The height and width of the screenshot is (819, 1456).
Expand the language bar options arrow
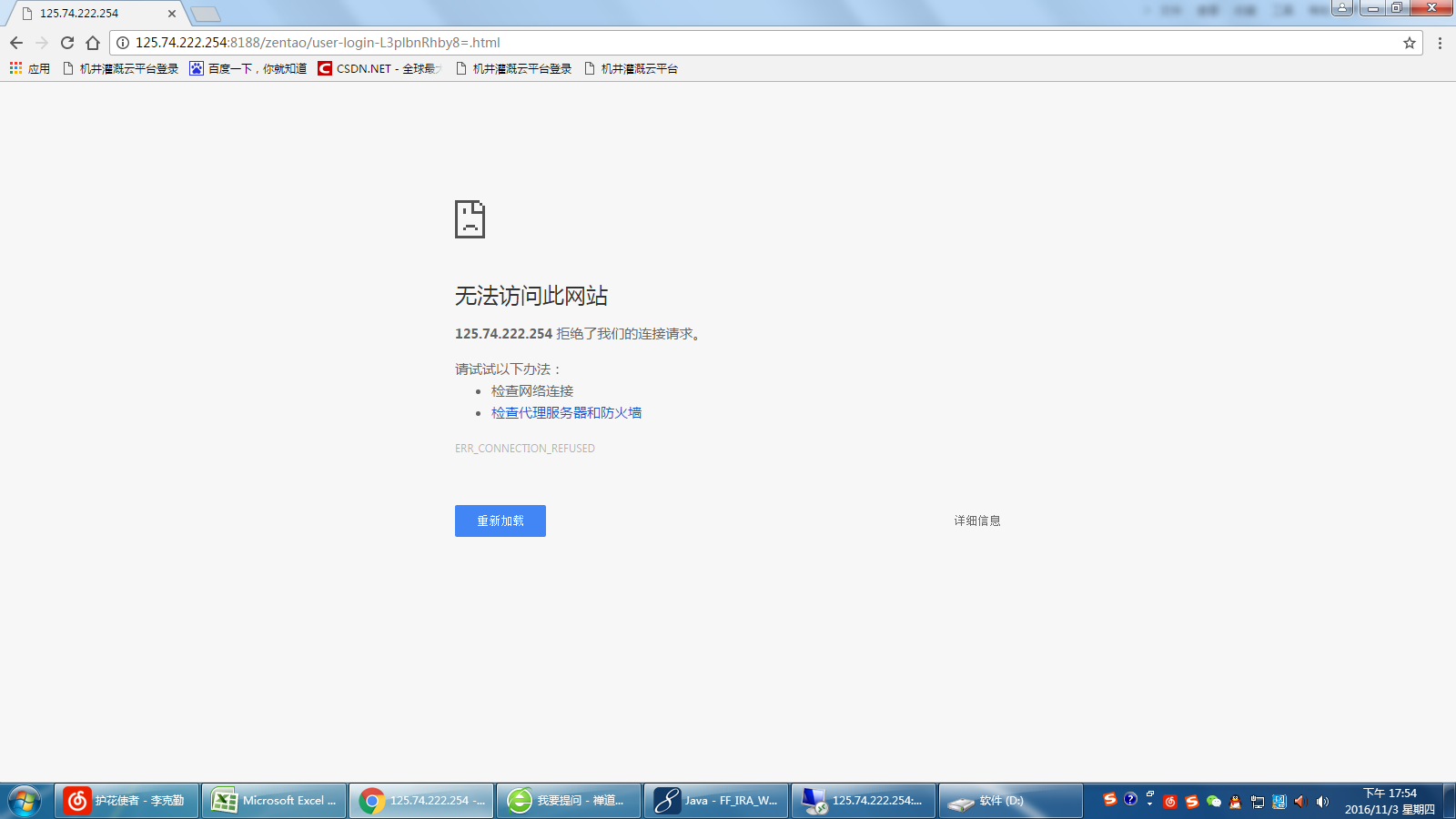tap(1150, 804)
